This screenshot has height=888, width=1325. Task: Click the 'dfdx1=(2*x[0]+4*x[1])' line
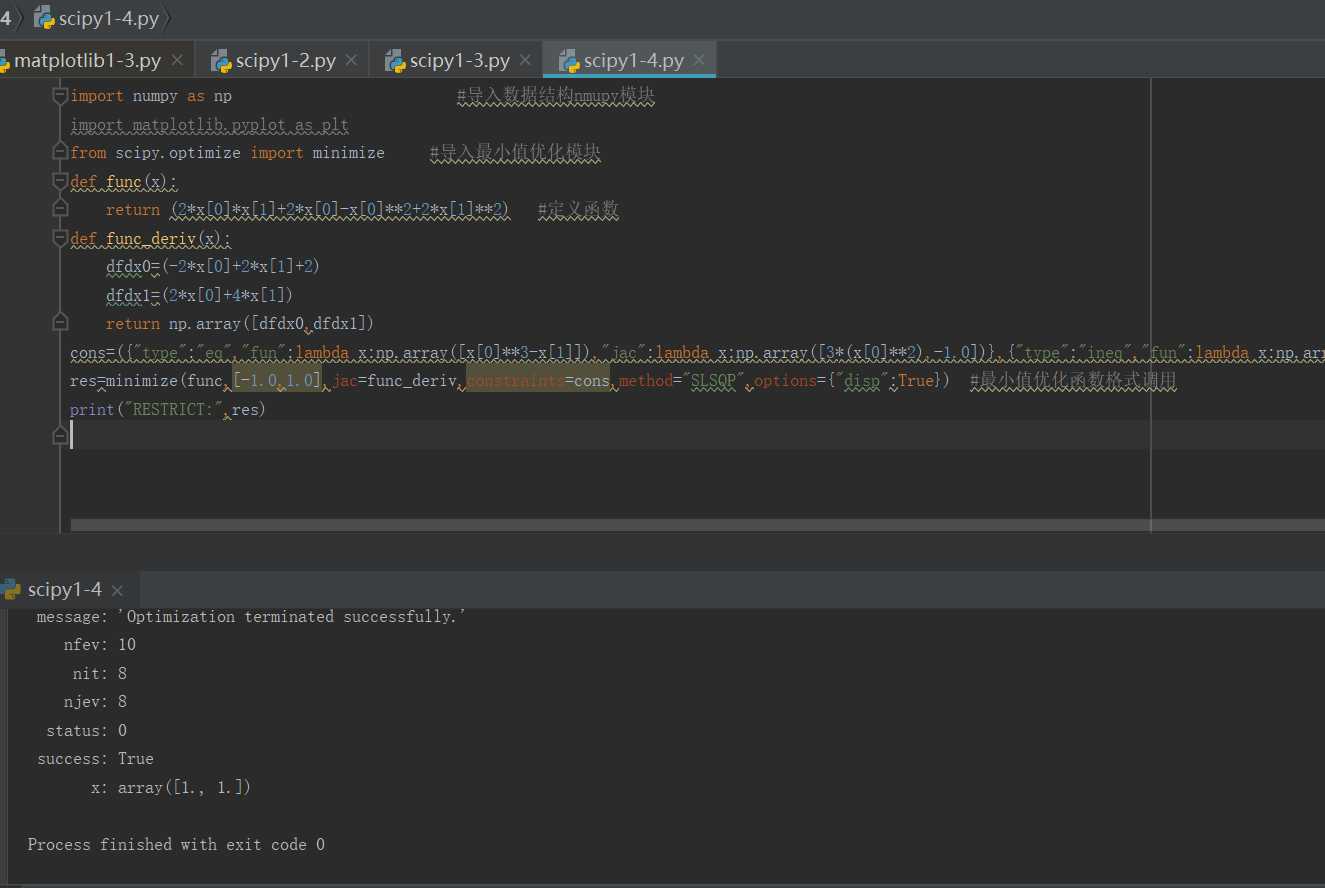coord(199,295)
